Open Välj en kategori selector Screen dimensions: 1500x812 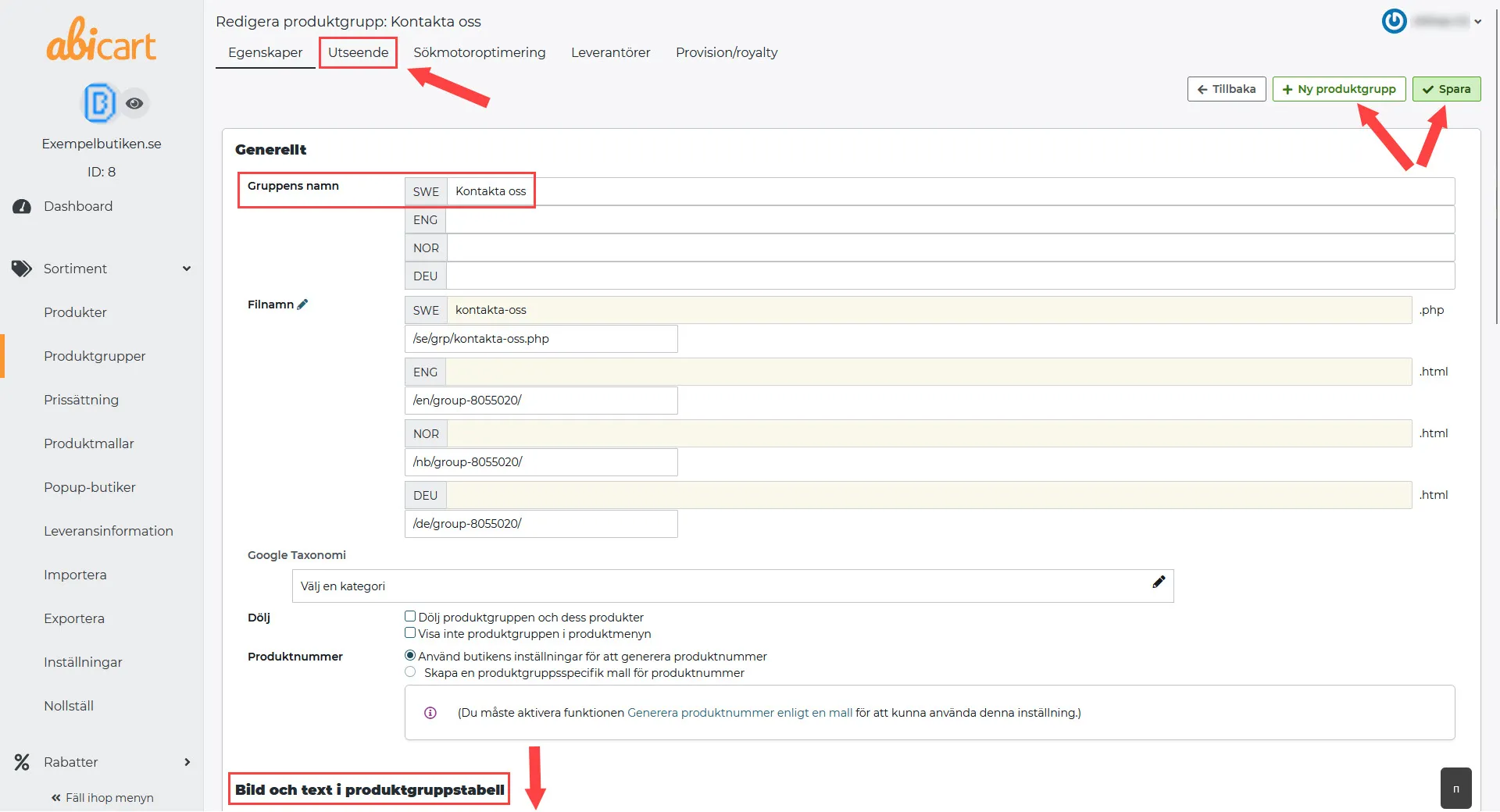(x=733, y=586)
